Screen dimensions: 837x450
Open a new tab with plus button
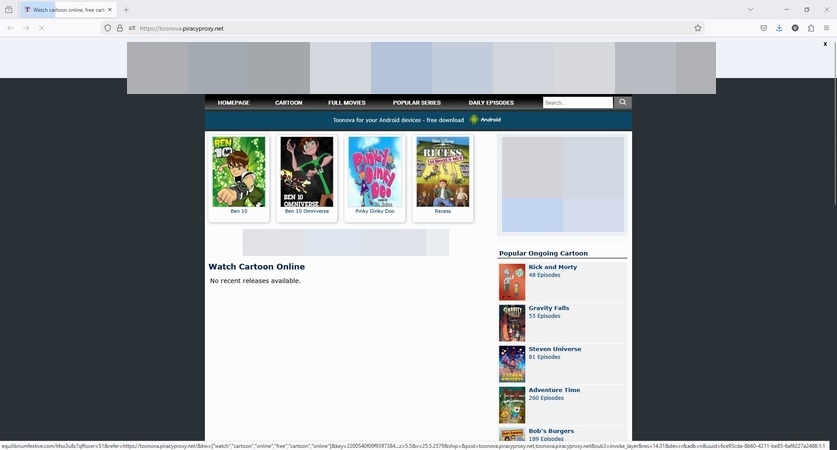point(126,10)
